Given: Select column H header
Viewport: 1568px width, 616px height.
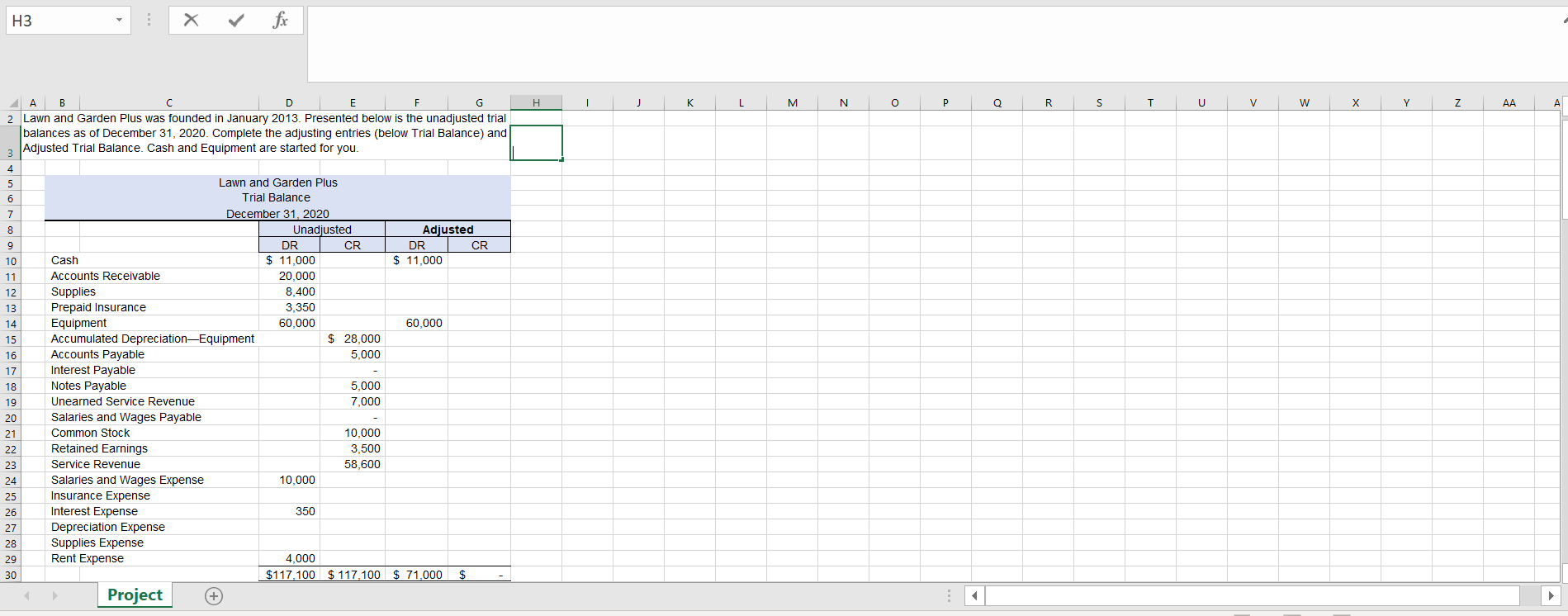Looking at the screenshot, I should (x=536, y=103).
